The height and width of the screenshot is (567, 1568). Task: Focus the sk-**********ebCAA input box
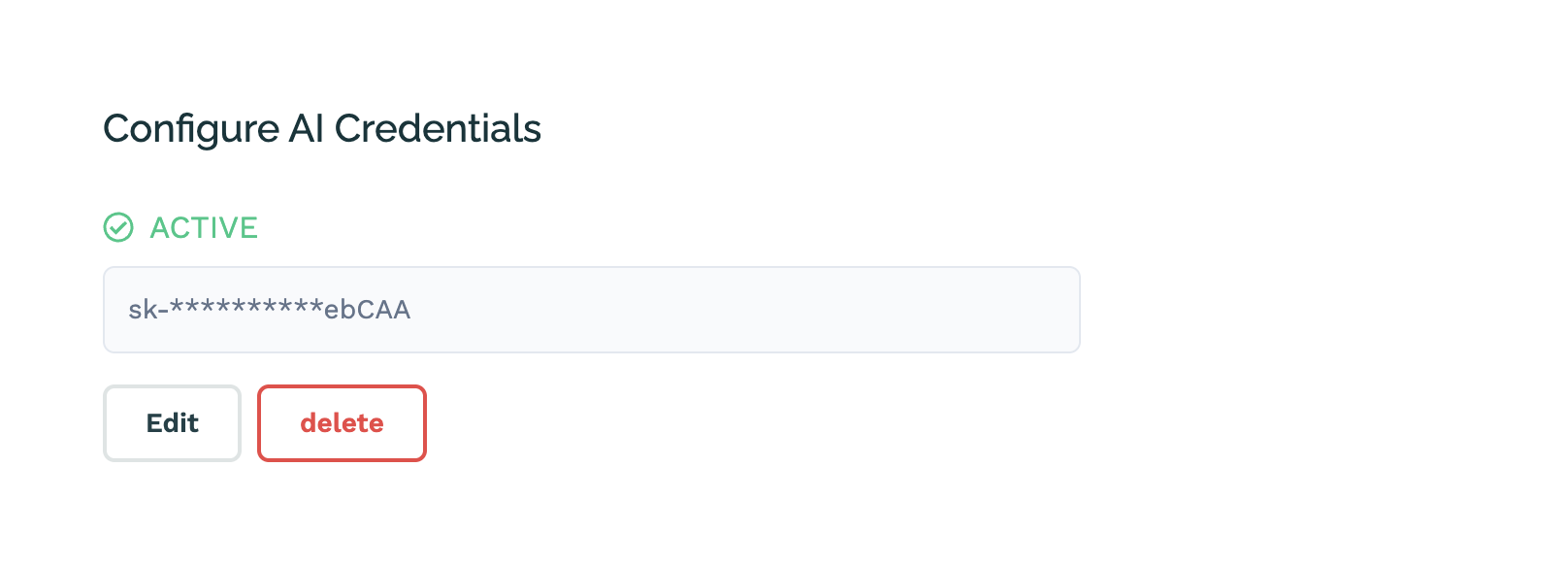(x=592, y=310)
